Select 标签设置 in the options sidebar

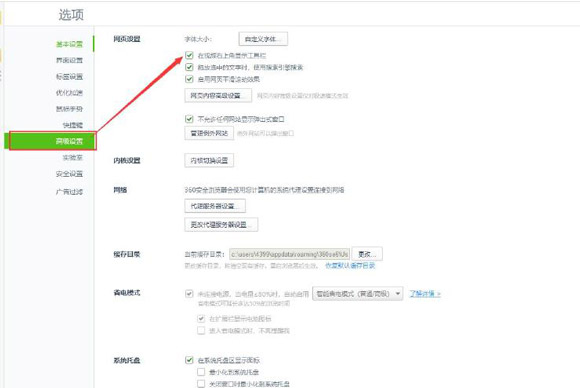(69, 77)
